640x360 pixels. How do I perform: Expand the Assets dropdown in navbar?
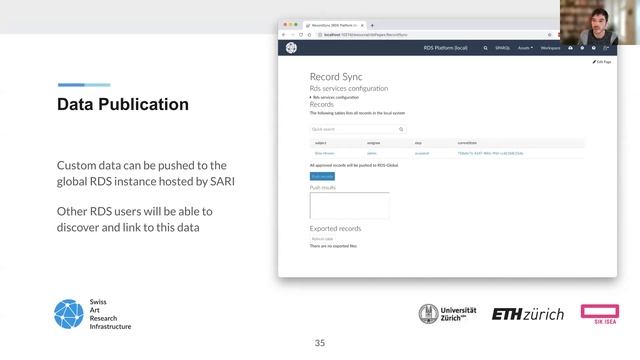click(x=525, y=48)
